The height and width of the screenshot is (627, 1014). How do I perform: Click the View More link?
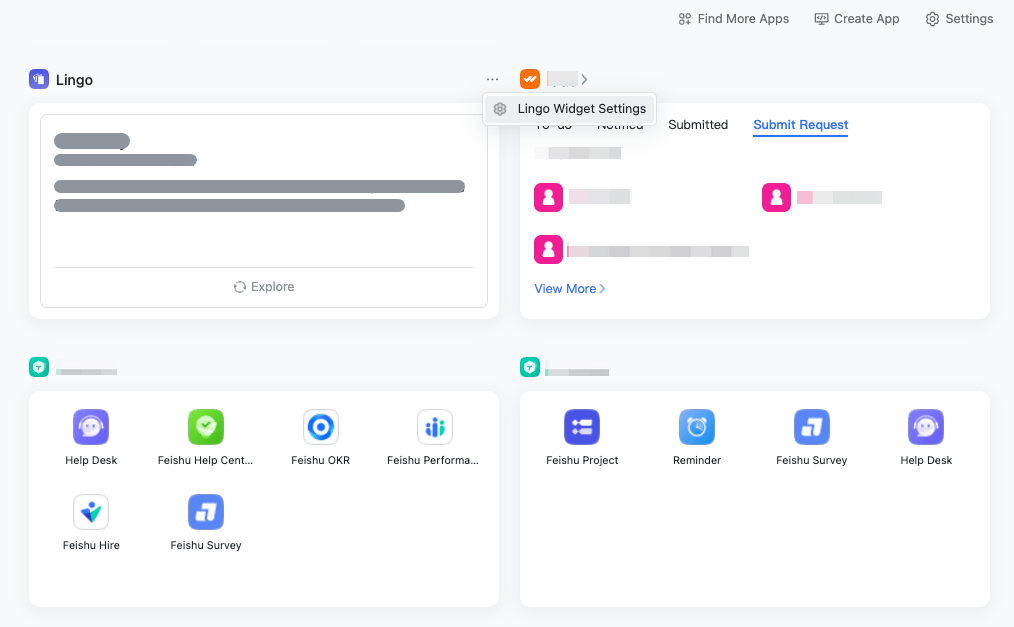[x=570, y=288]
